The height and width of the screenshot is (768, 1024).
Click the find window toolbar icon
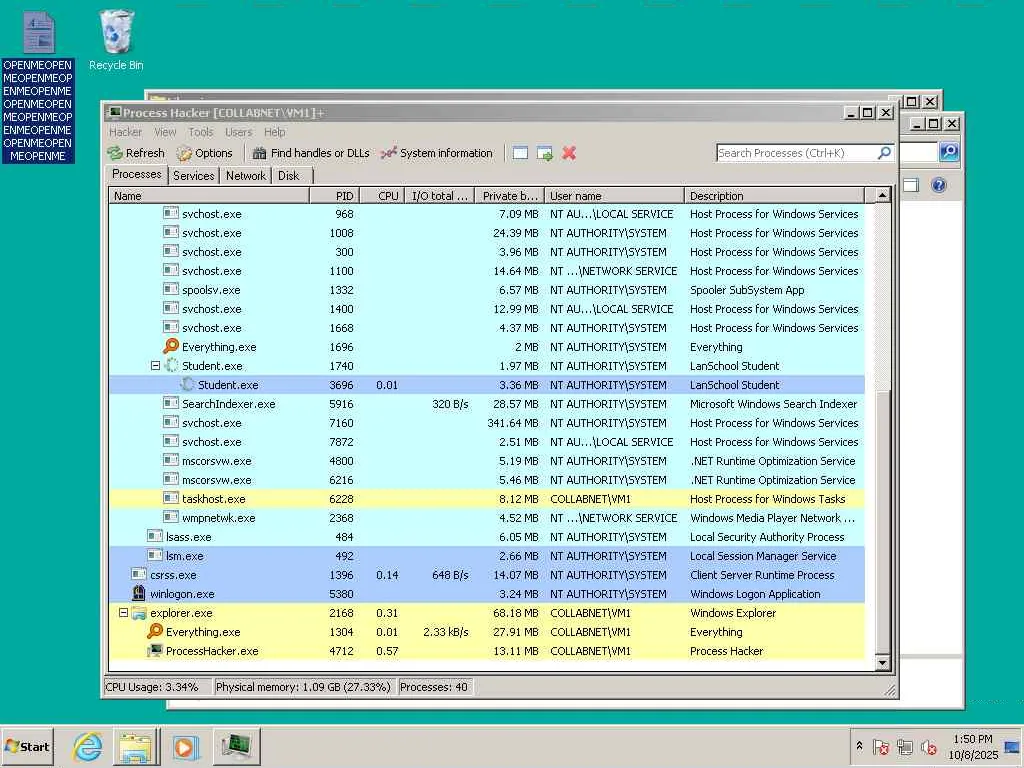click(x=520, y=153)
